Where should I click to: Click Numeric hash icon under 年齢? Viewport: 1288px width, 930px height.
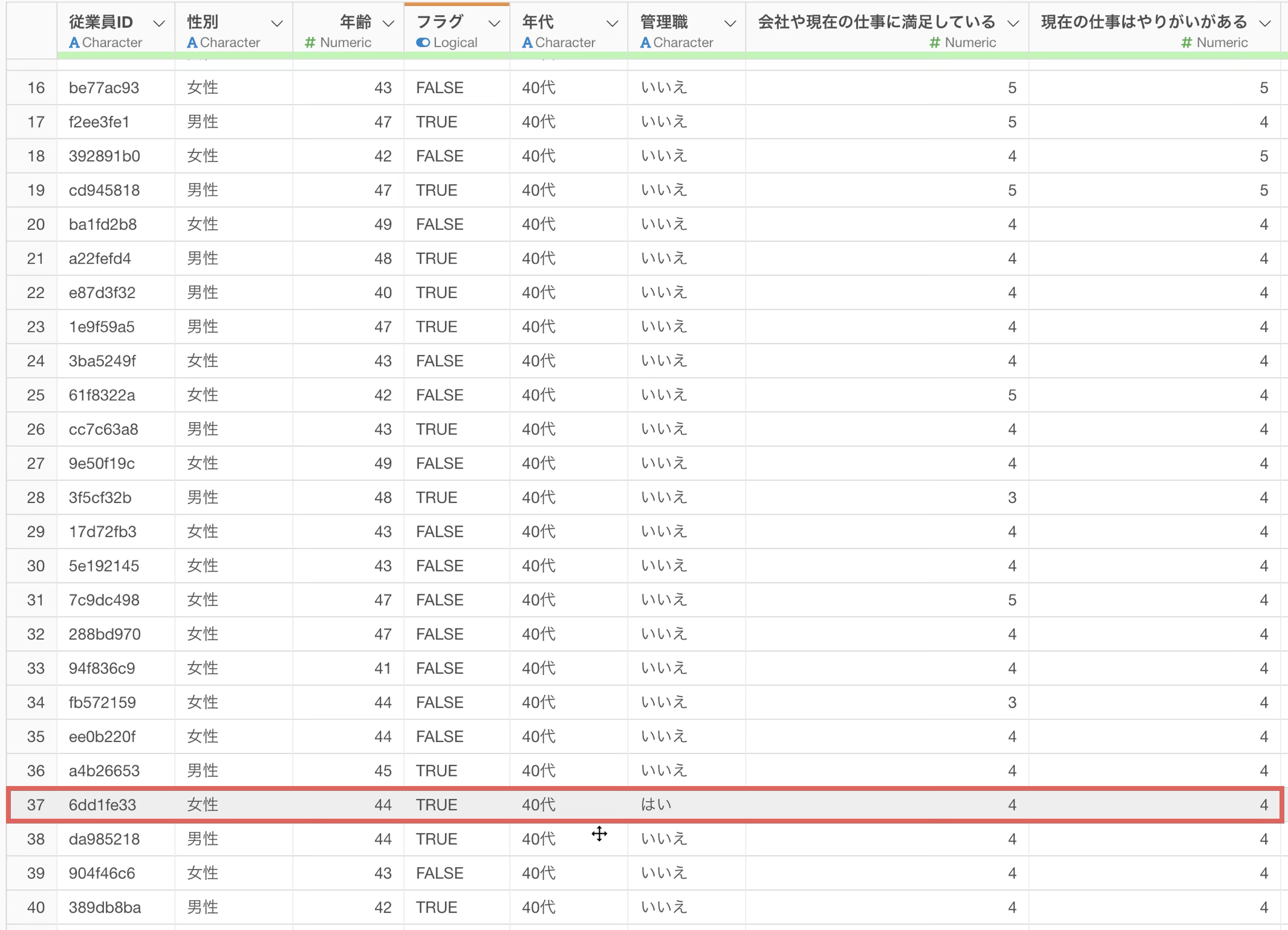310,43
